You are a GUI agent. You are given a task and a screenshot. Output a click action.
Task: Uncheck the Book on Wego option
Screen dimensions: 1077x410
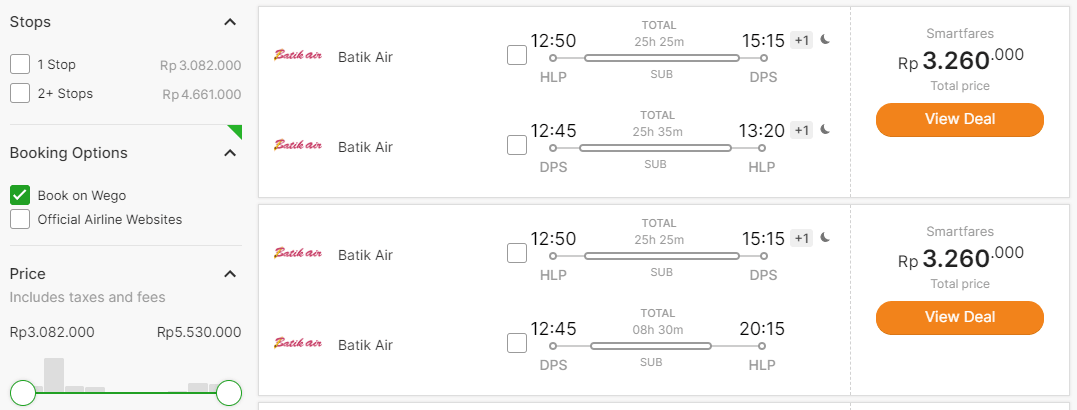click(20, 195)
